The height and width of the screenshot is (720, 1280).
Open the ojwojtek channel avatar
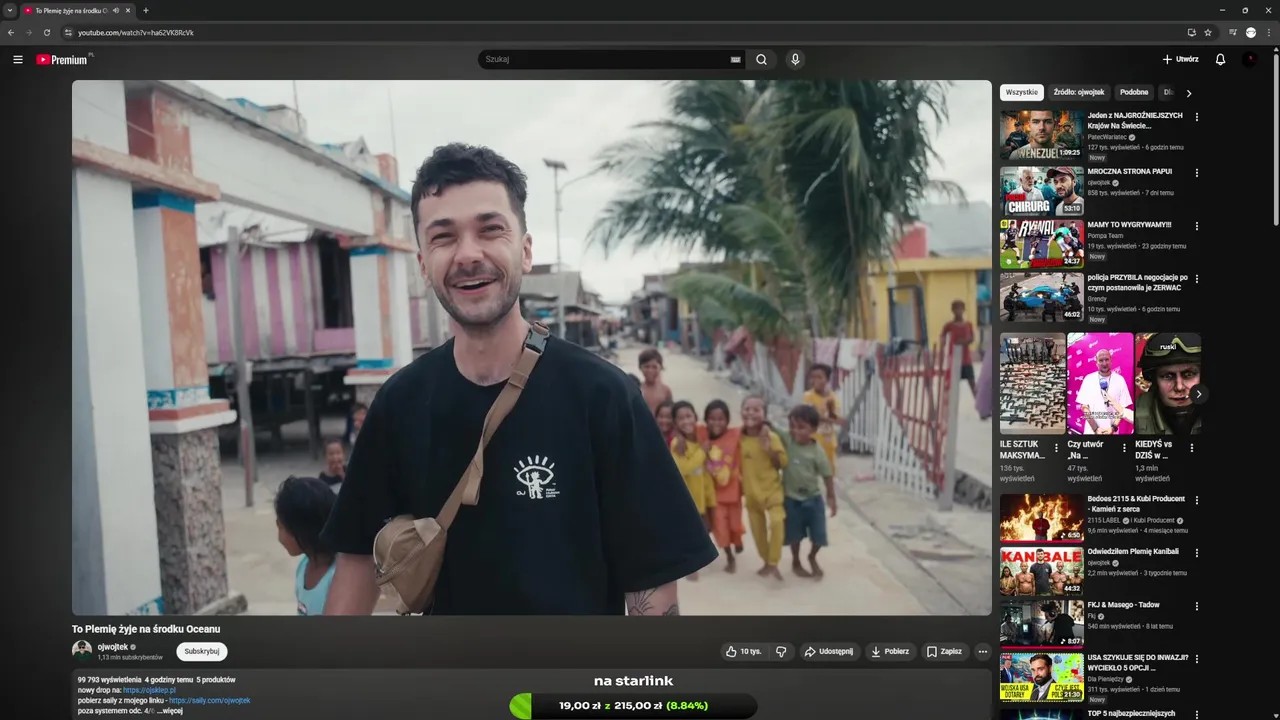click(x=82, y=650)
